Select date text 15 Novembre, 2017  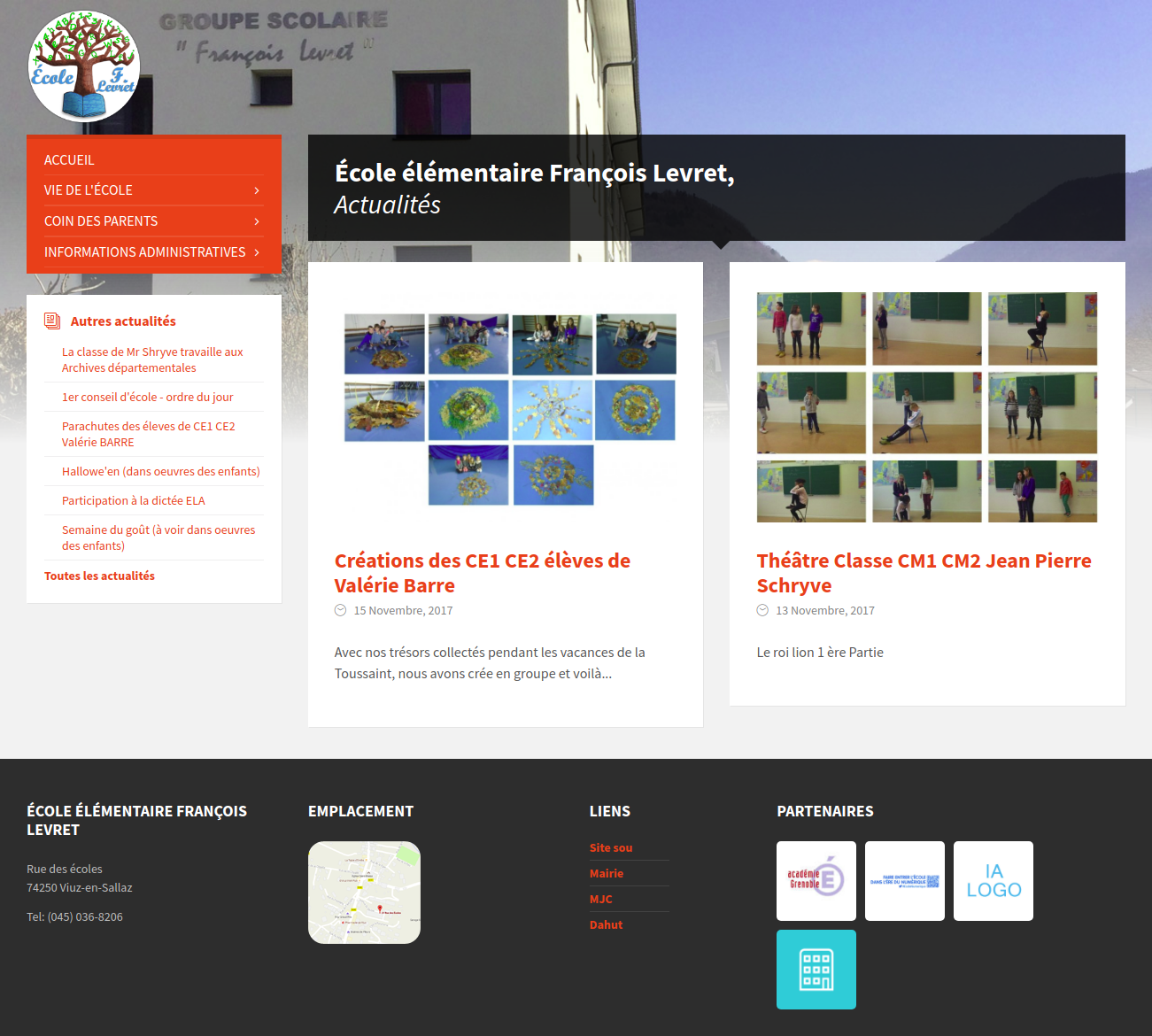tap(403, 610)
